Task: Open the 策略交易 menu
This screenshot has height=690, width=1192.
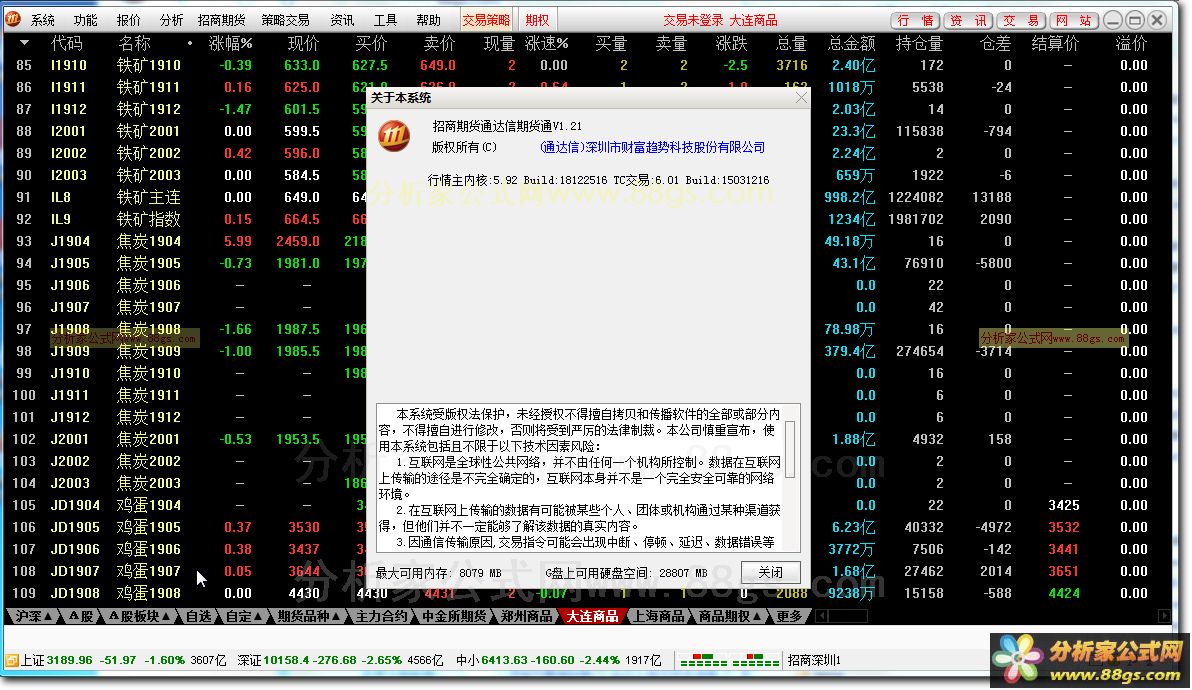Action: pyautogui.click(x=285, y=21)
